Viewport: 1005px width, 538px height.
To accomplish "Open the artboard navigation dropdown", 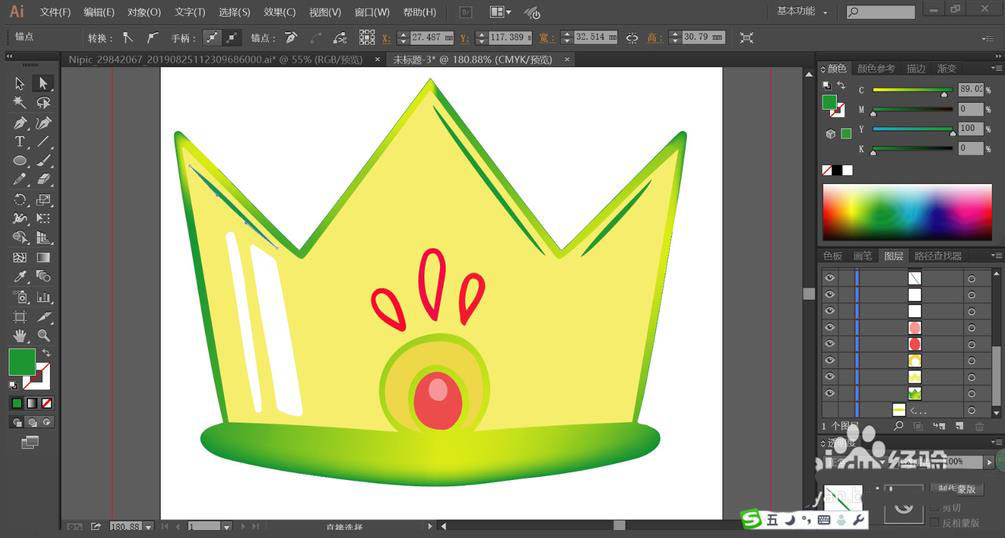I will [x=227, y=526].
